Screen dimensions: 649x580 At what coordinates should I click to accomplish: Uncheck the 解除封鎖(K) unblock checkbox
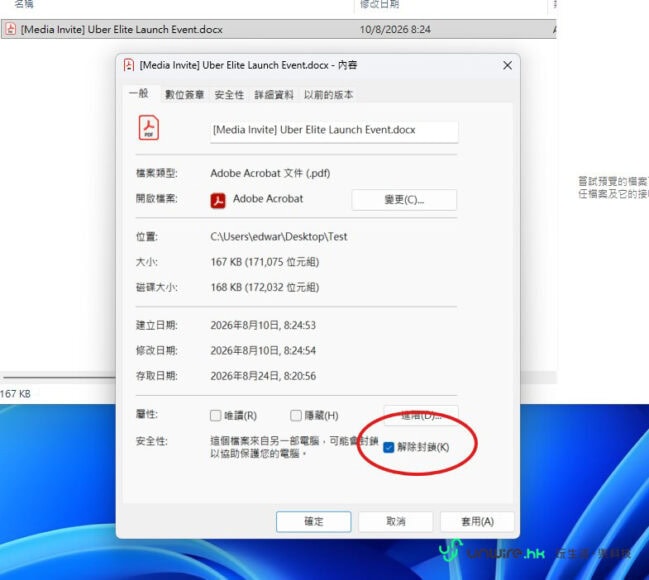[x=388, y=447]
